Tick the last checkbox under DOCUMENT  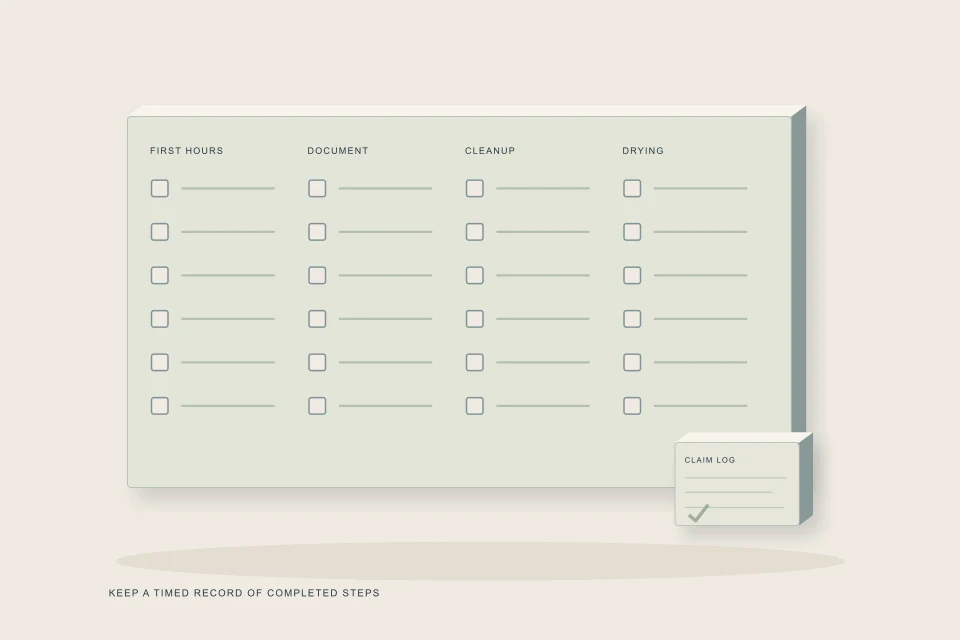click(317, 405)
